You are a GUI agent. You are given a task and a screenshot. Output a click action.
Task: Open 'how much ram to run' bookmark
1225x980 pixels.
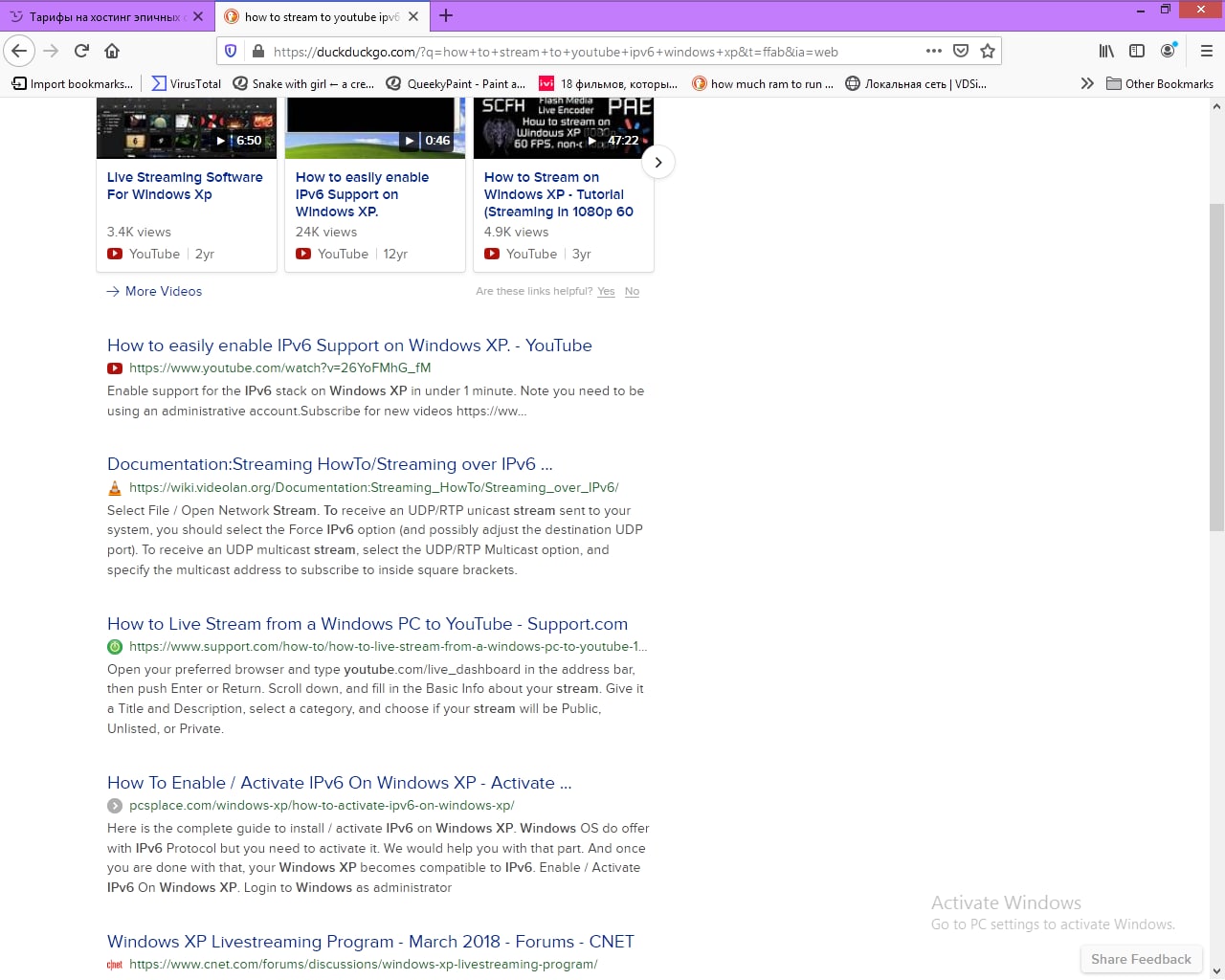click(763, 83)
